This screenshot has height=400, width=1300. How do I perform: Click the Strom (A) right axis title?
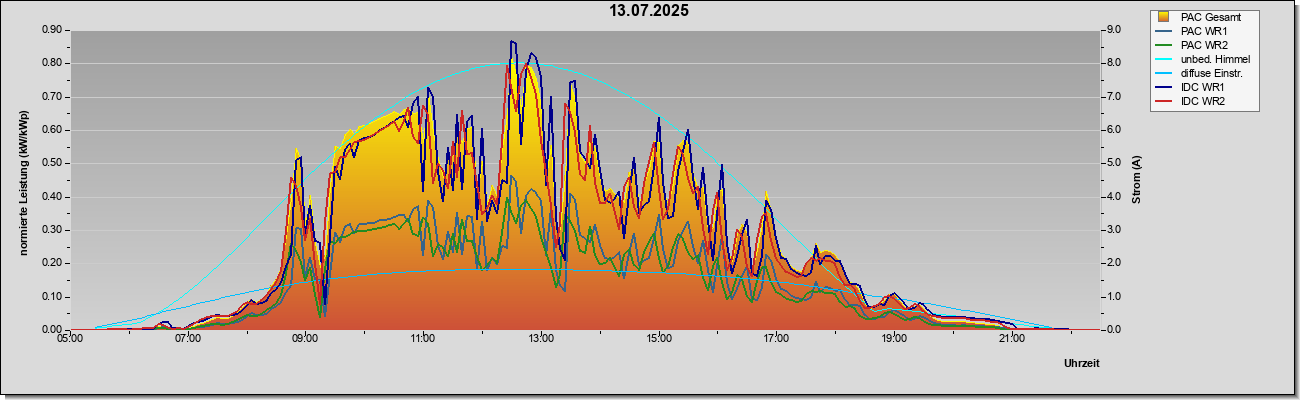pos(1137,180)
